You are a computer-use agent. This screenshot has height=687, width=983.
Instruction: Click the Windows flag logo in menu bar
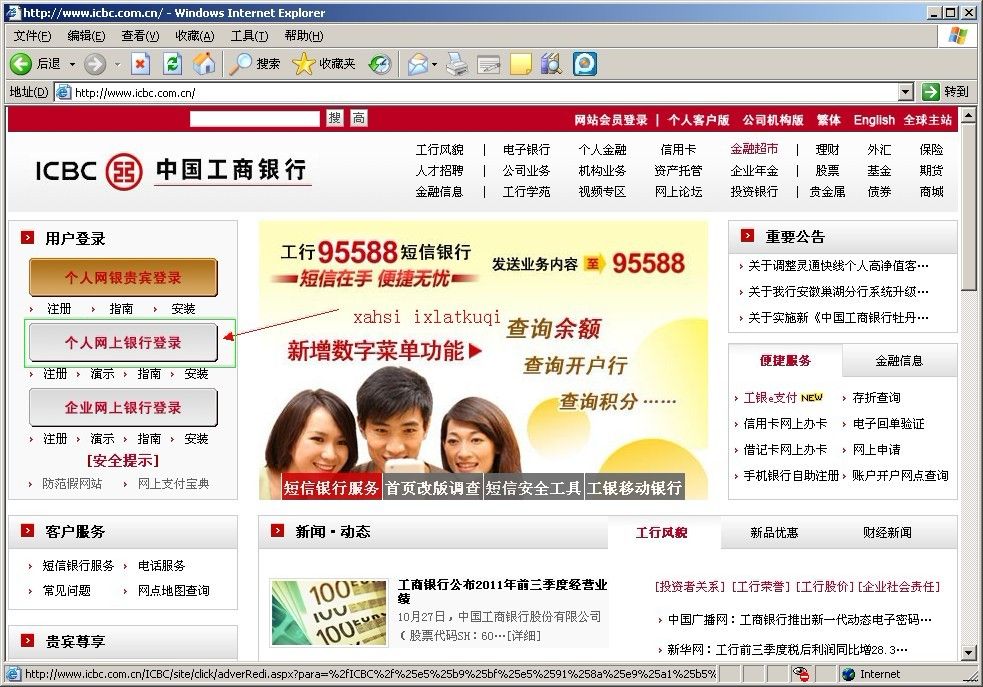click(958, 36)
